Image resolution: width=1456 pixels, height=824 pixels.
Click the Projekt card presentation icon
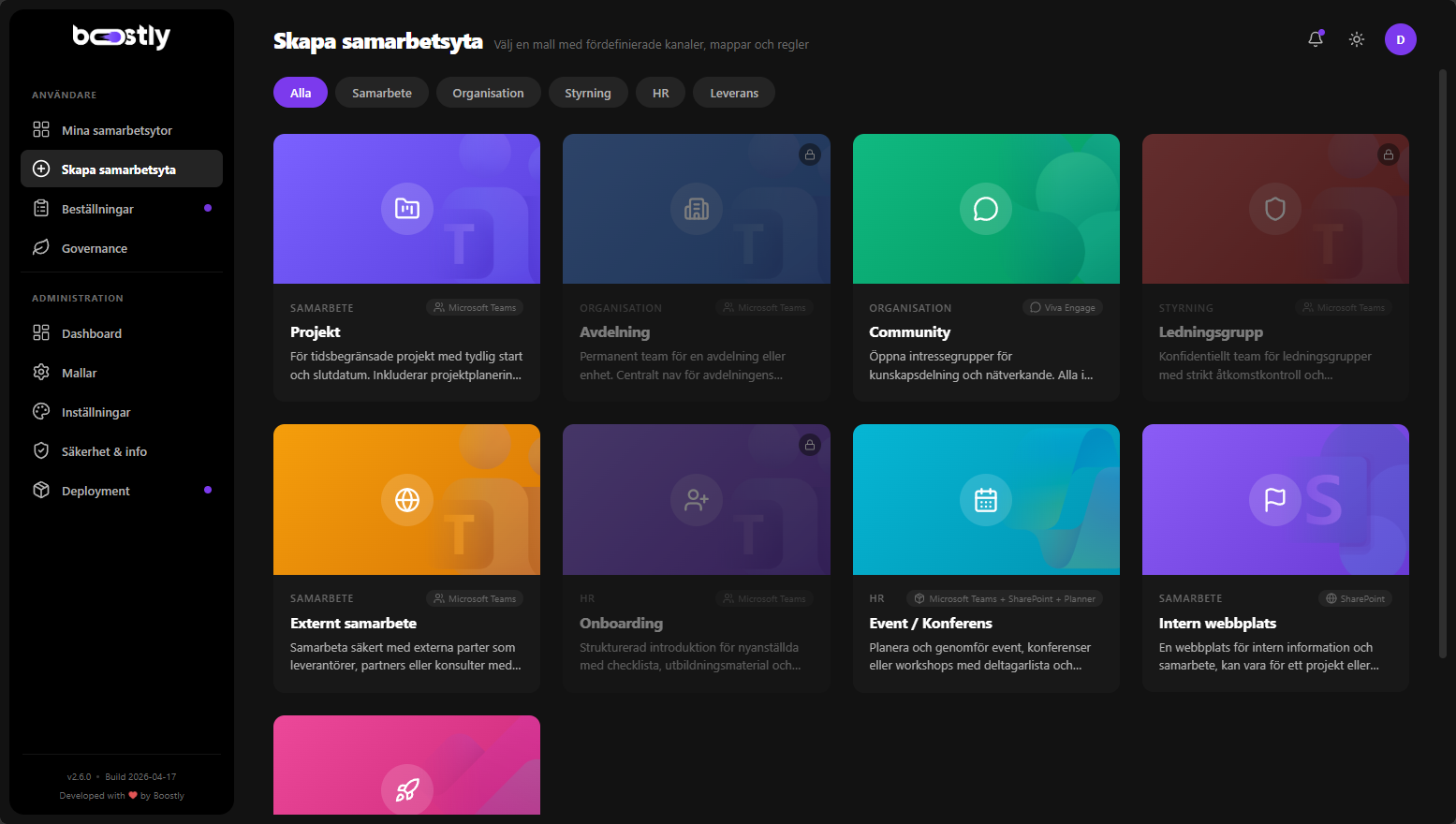coord(407,209)
